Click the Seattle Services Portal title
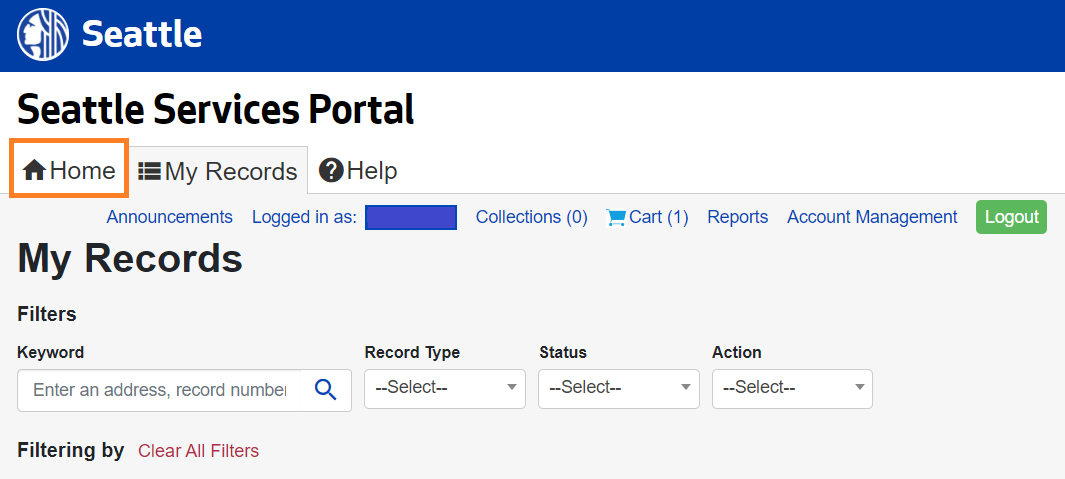 click(x=215, y=108)
